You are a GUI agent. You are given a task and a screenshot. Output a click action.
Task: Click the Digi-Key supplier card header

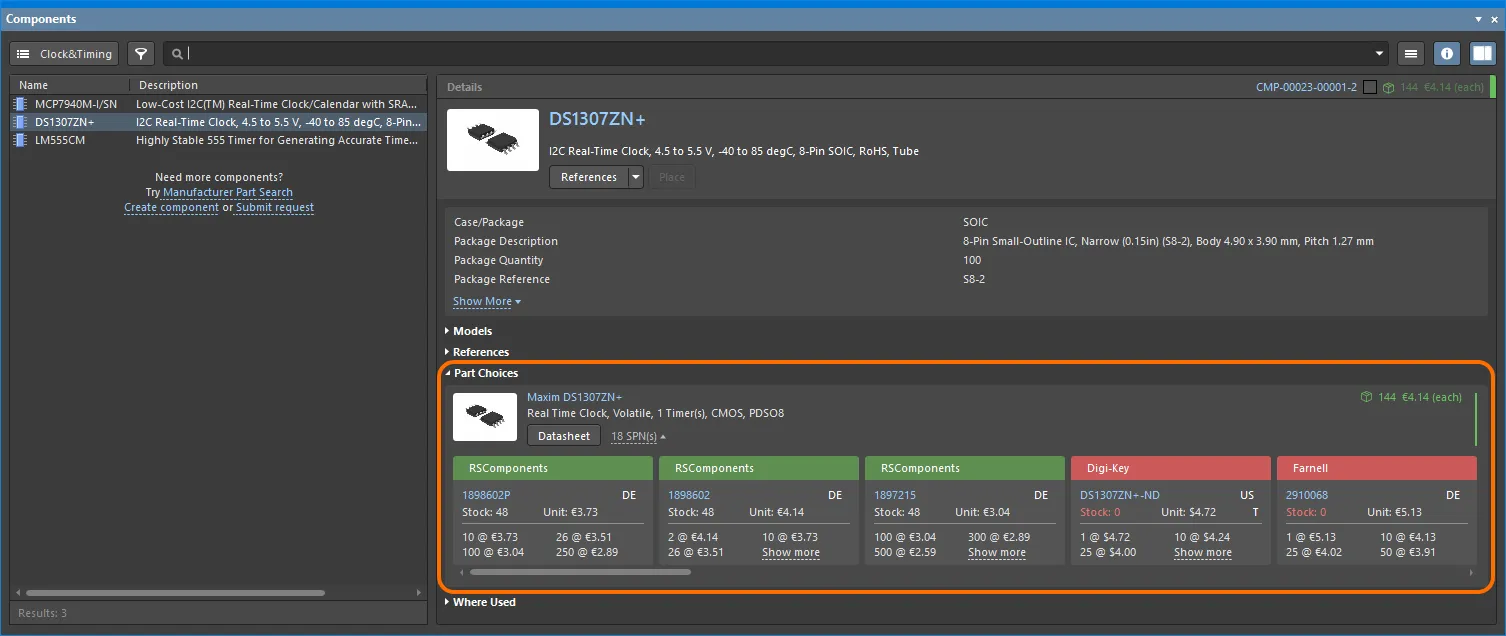click(1171, 468)
